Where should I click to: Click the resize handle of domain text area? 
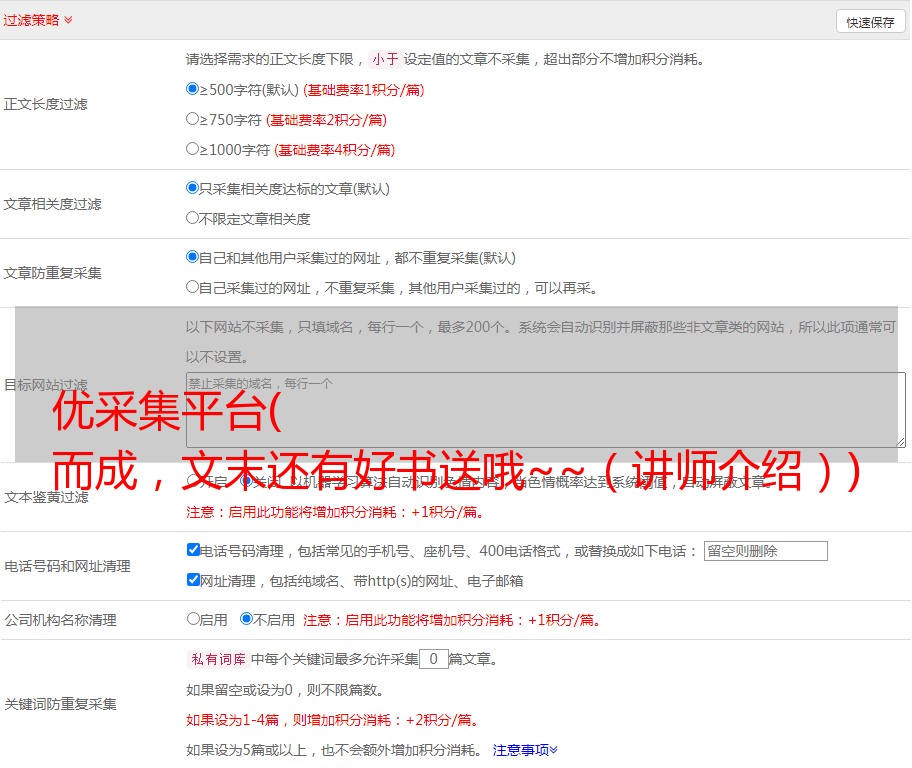click(x=900, y=442)
